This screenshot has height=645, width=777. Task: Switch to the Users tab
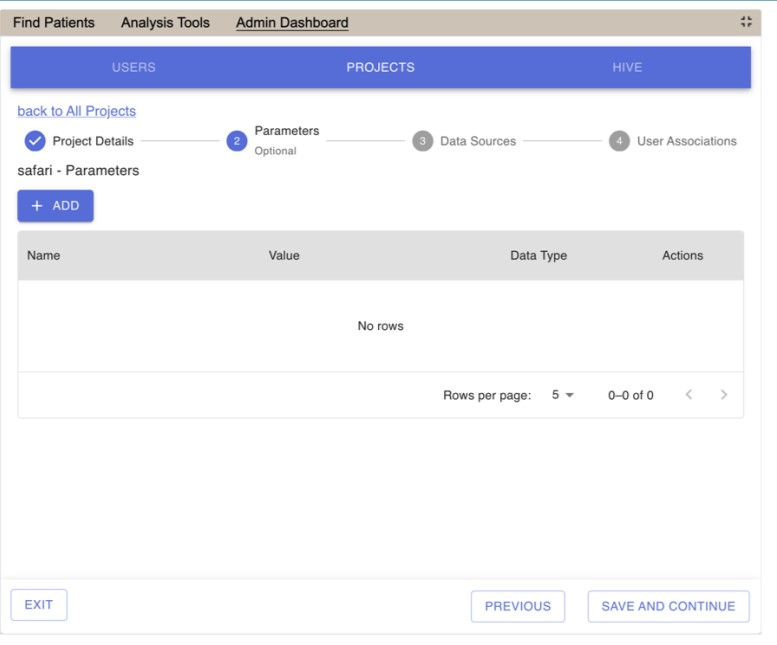[134, 67]
